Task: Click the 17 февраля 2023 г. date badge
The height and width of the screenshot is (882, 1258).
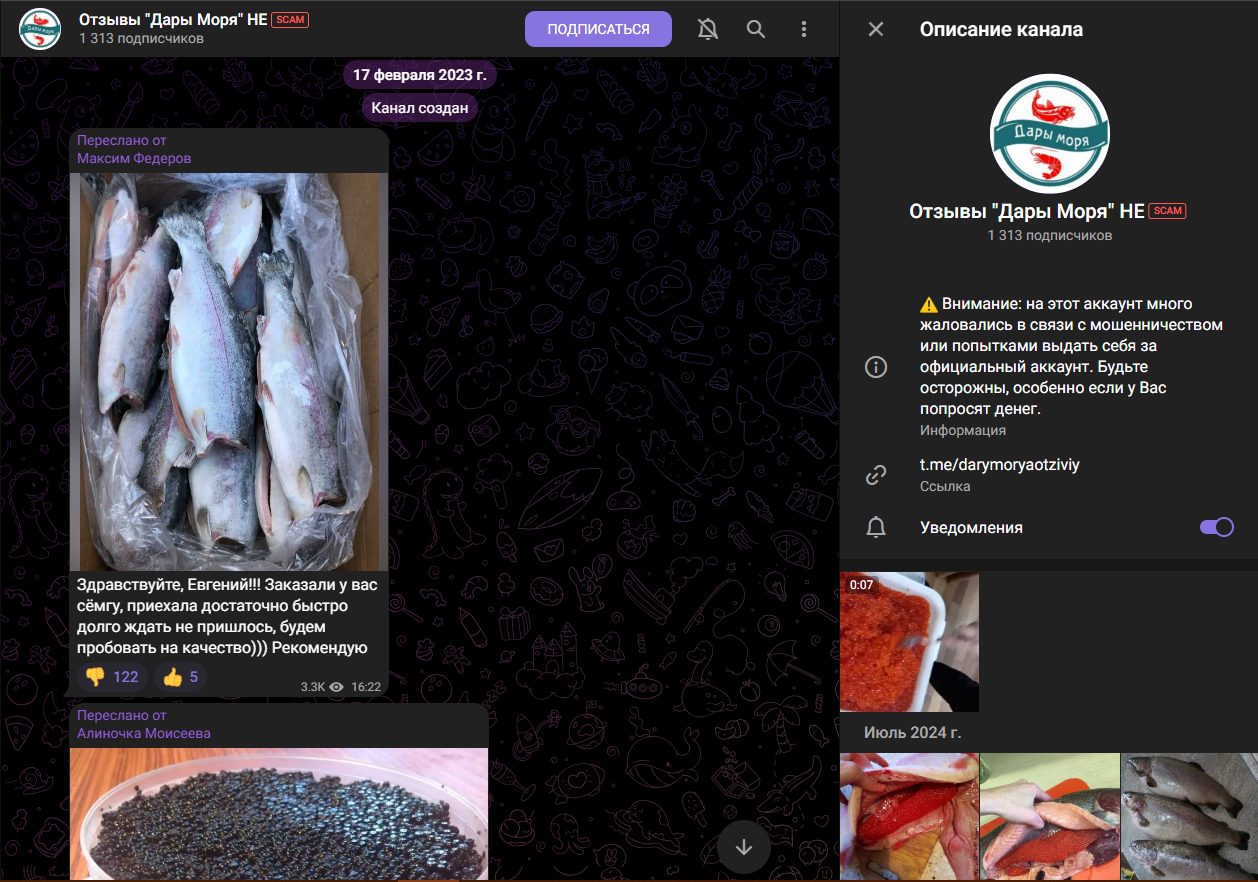Action: 420,75
